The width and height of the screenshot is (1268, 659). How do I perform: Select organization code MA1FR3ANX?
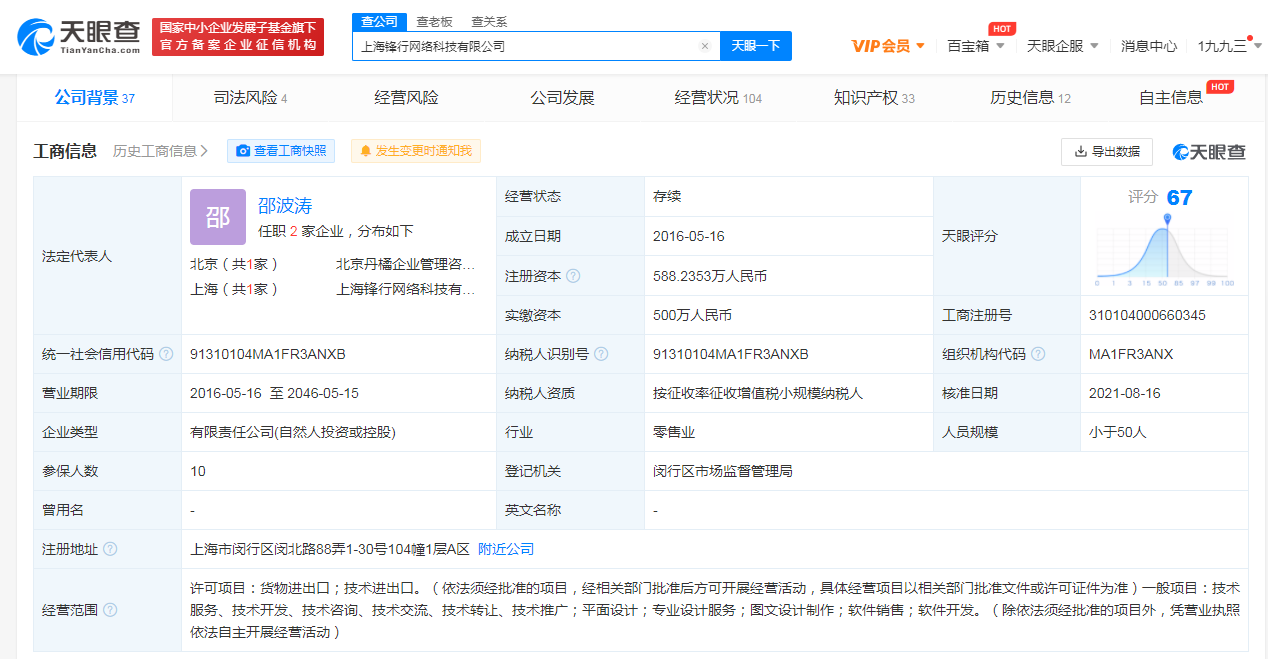[x=1131, y=354]
